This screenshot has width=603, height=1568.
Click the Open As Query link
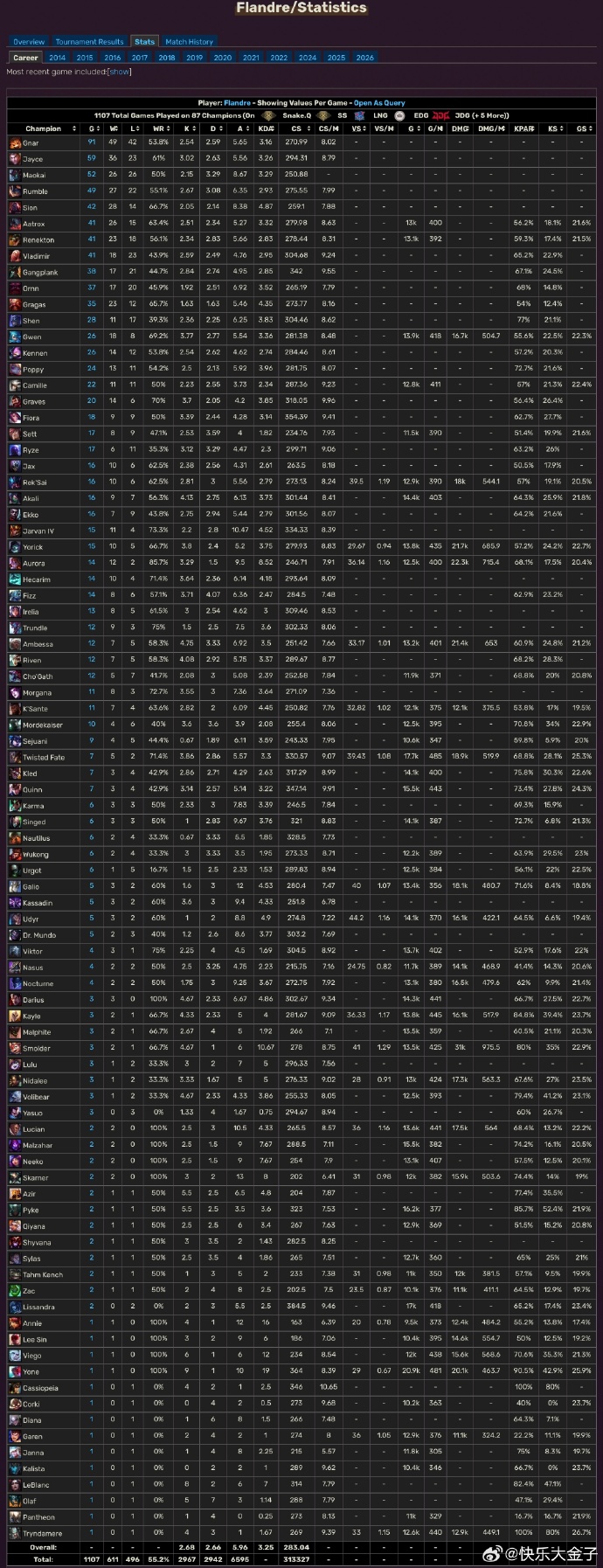tap(378, 103)
